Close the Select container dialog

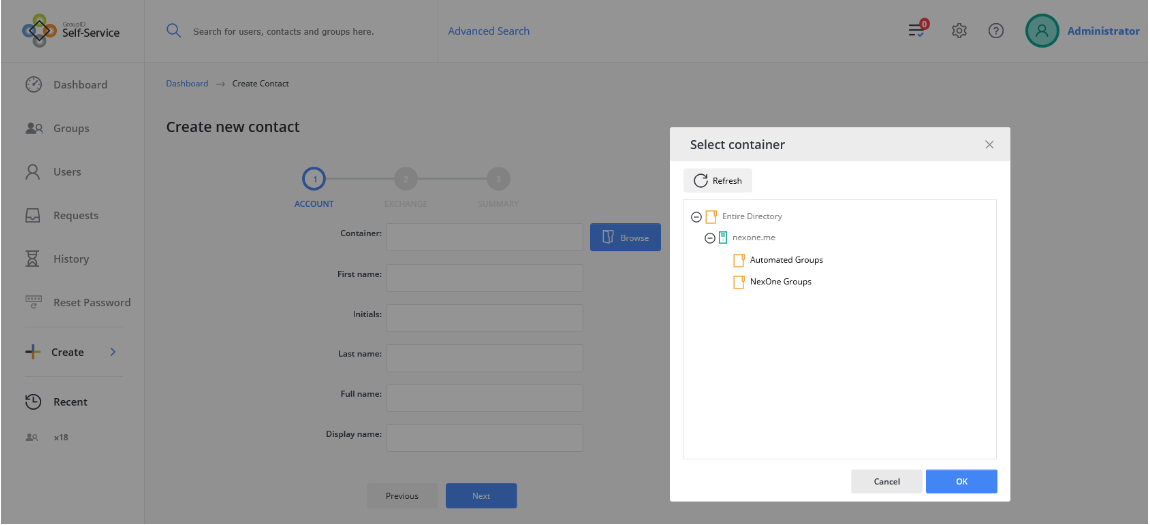[x=989, y=144]
